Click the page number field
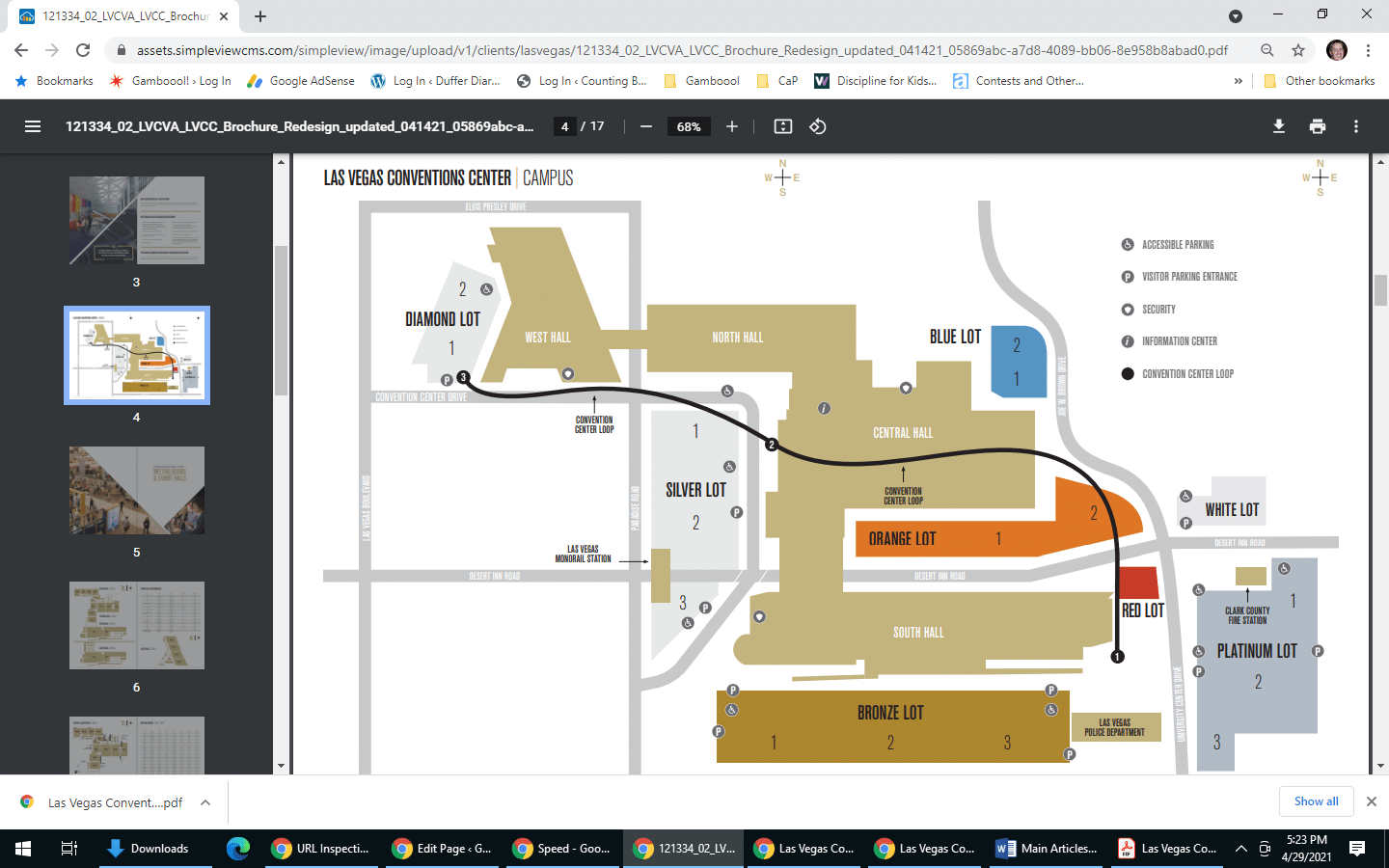This screenshot has height=868, width=1389. point(565,126)
